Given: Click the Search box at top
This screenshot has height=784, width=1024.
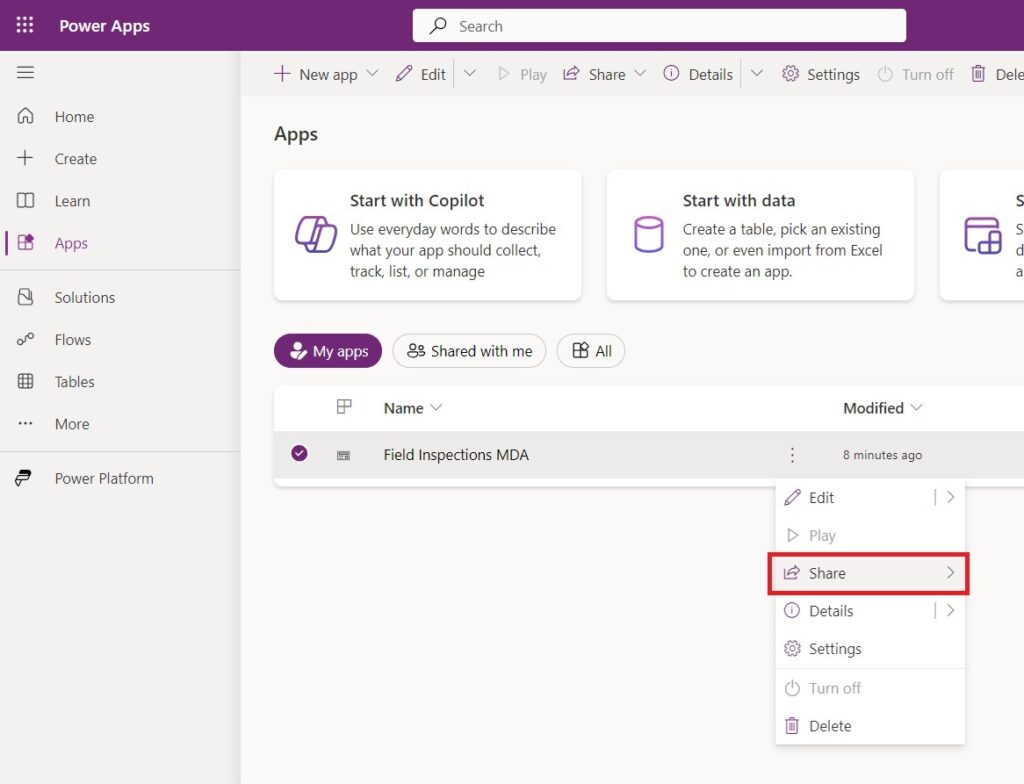Looking at the screenshot, I should pos(659,25).
